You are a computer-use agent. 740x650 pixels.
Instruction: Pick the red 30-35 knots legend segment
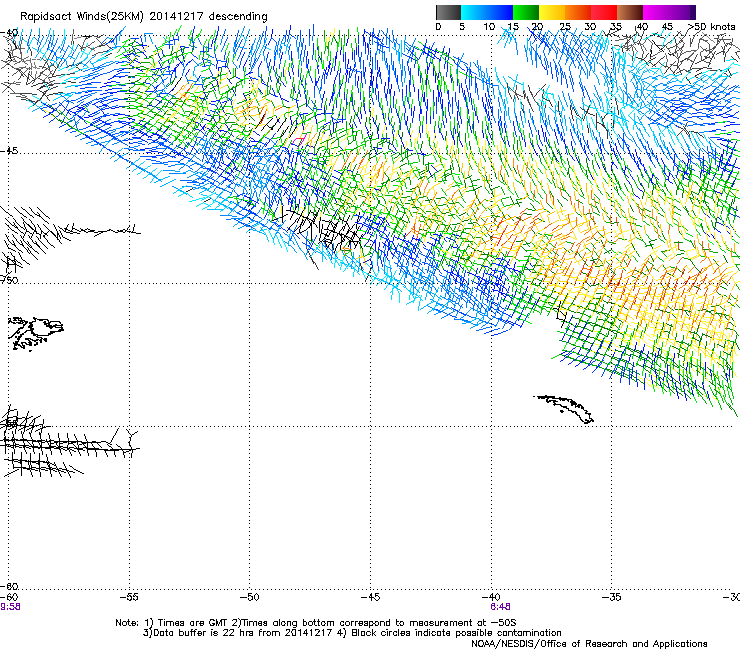pos(604,12)
